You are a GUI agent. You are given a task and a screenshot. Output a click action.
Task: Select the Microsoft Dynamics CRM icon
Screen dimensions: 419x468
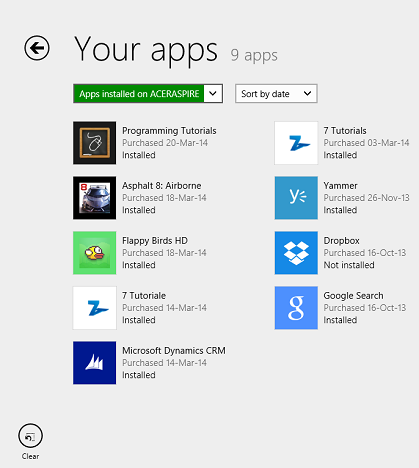pyautogui.click(x=95, y=363)
